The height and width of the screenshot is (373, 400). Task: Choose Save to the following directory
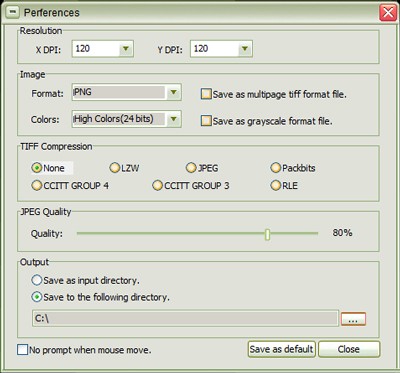[37, 297]
